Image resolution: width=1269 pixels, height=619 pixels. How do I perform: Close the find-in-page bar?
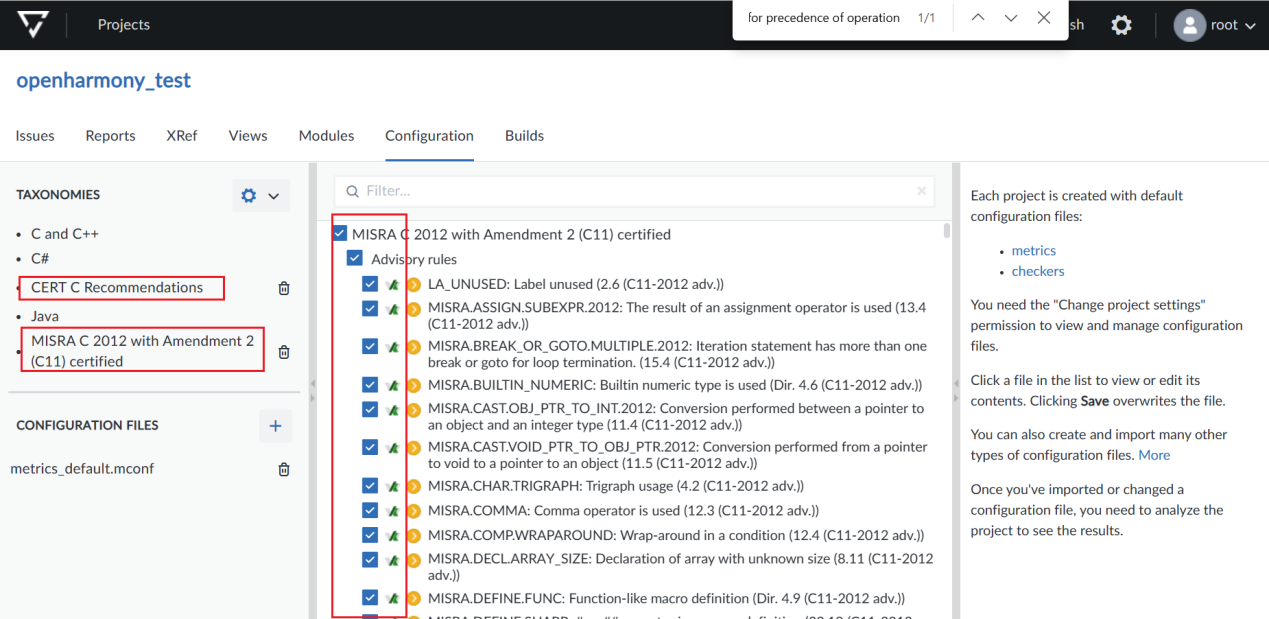pyautogui.click(x=1044, y=18)
